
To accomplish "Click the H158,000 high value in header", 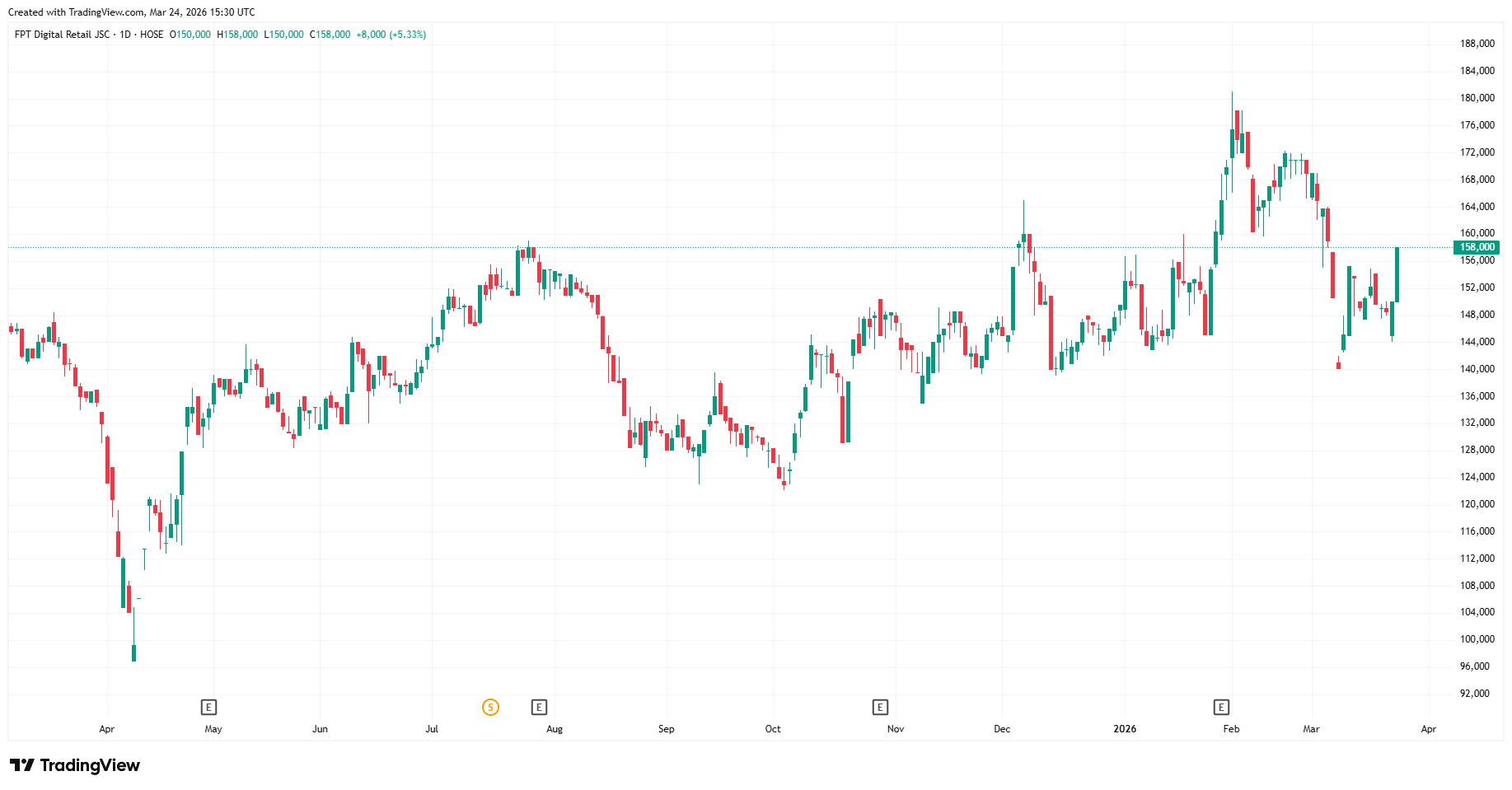I will point(237,35).
